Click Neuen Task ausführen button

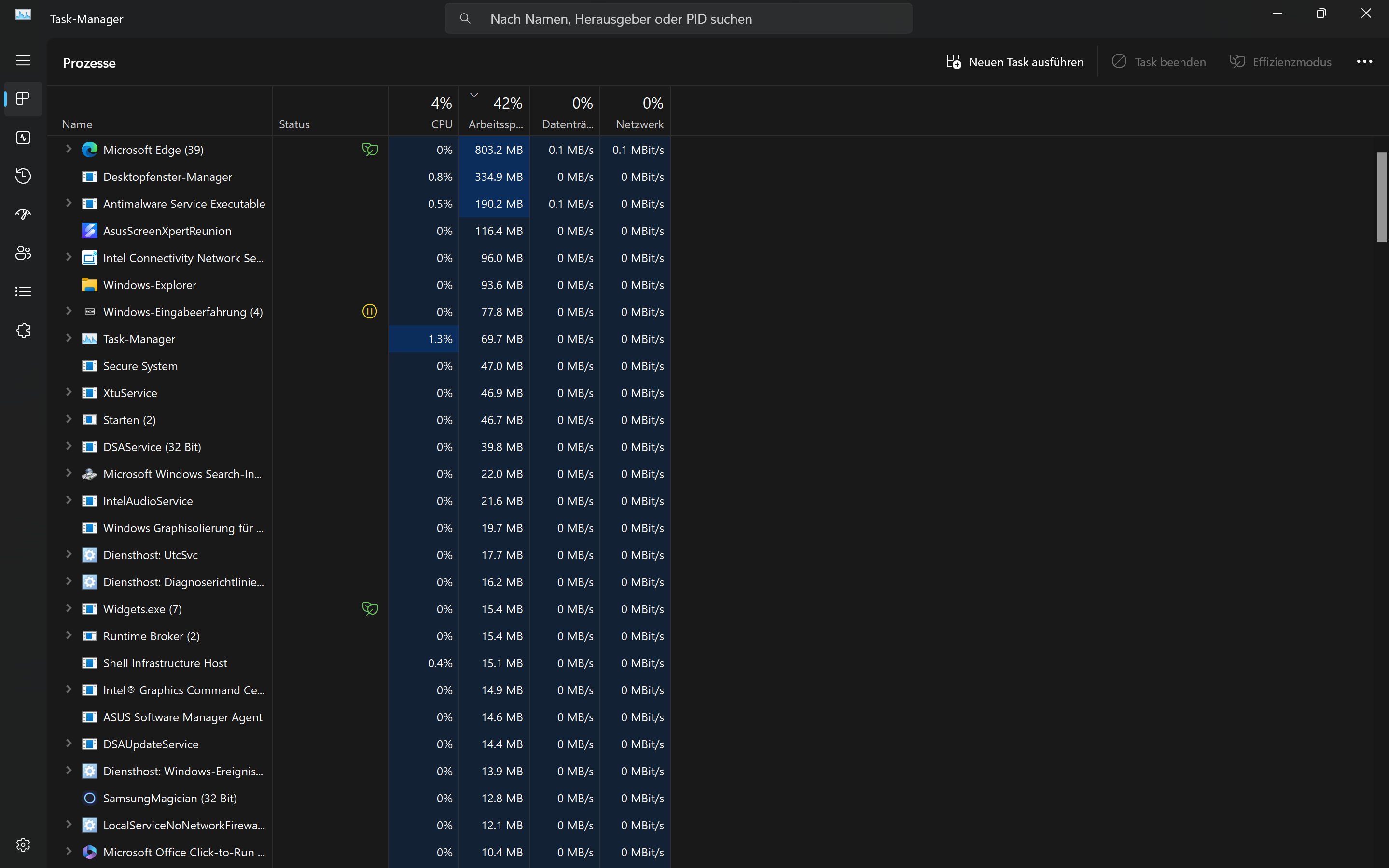1014,61
